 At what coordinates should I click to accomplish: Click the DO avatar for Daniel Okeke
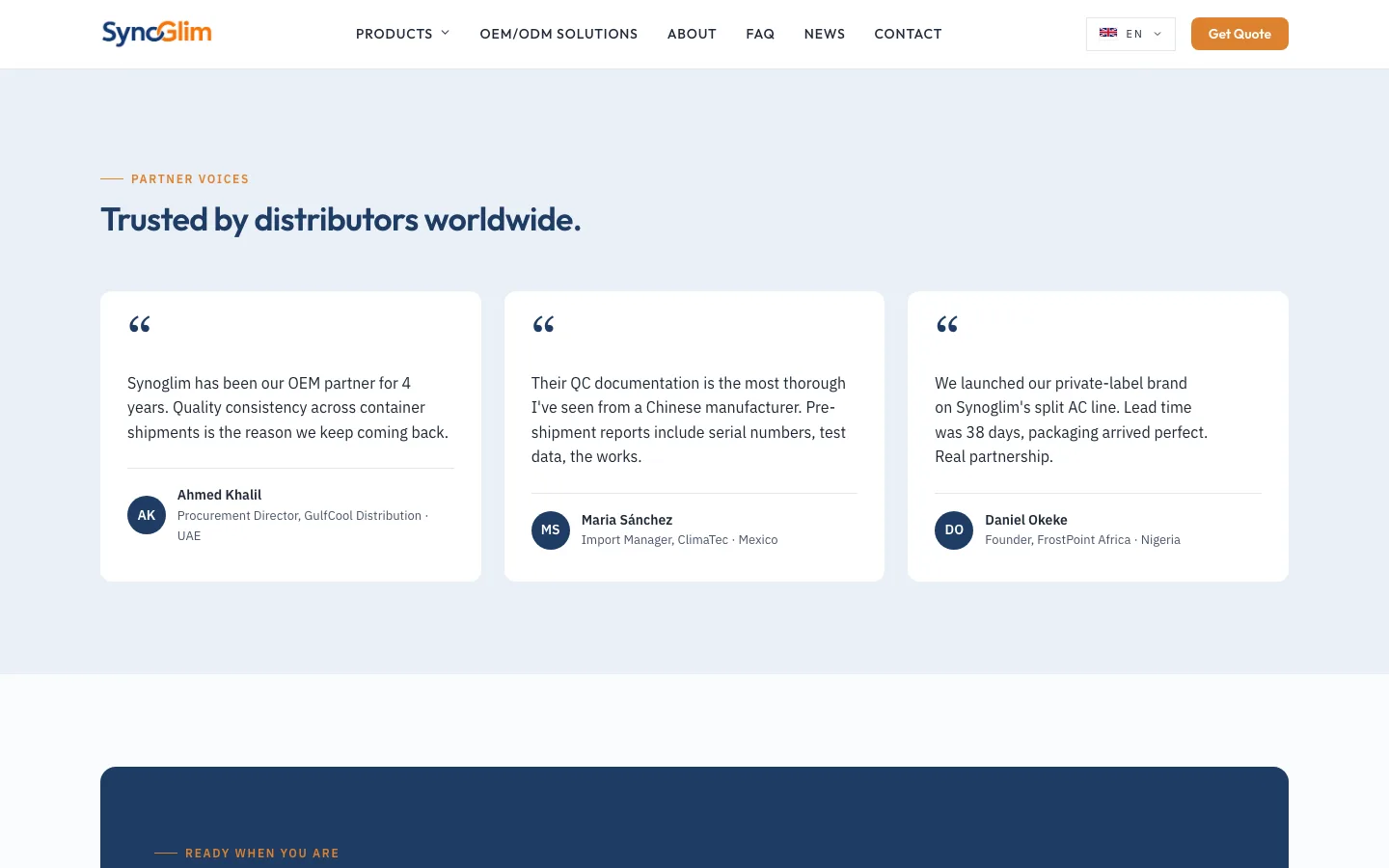coord(954,529)
